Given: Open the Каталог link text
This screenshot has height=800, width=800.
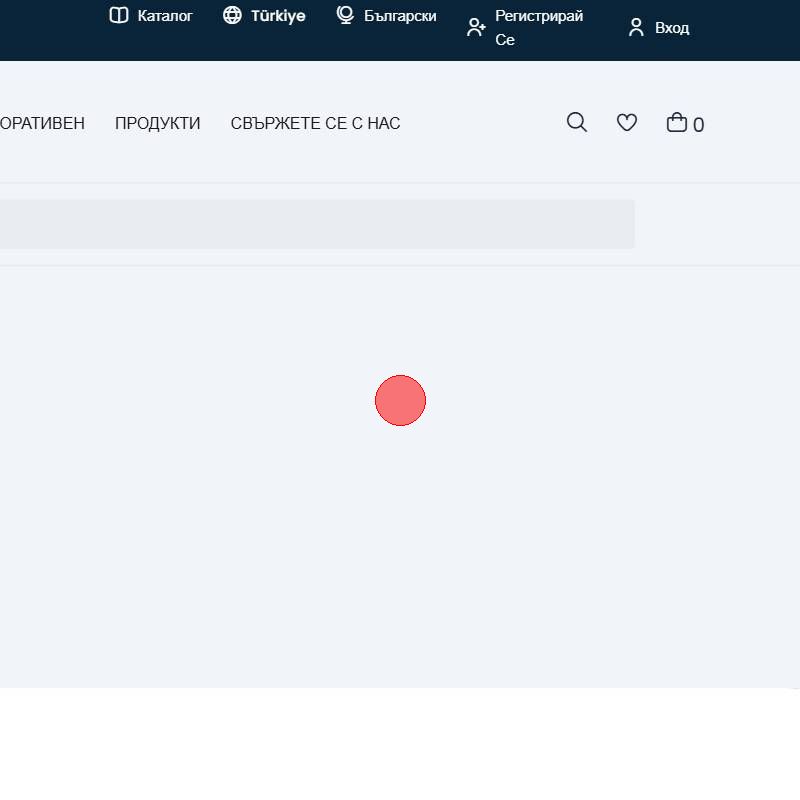Looking at the screenshot, I should 165,16.
